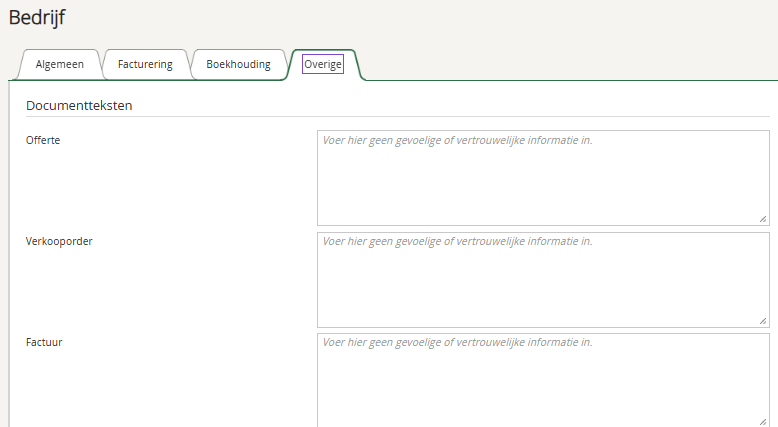Grab the Verkooporder textarea resize grip
This screenshot has width=778, height=427.
coord(763,321)
